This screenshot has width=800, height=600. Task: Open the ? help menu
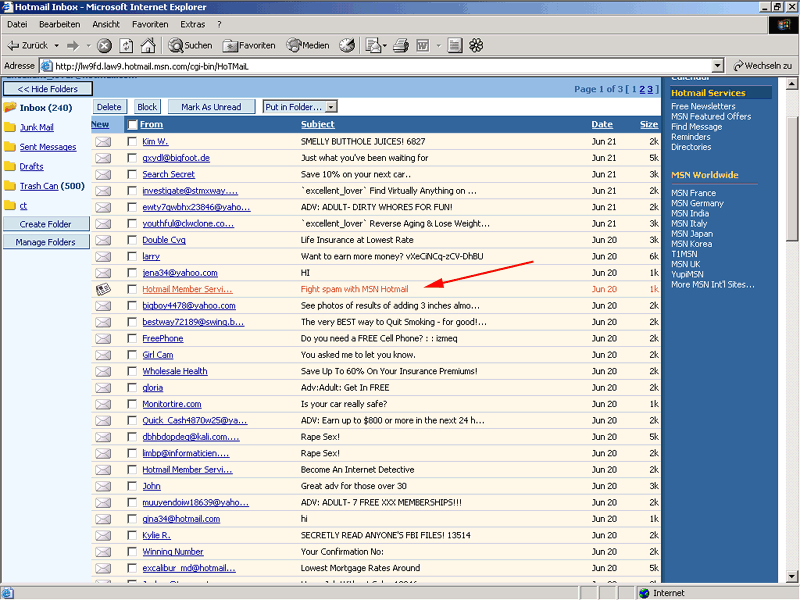coord(219,24)
